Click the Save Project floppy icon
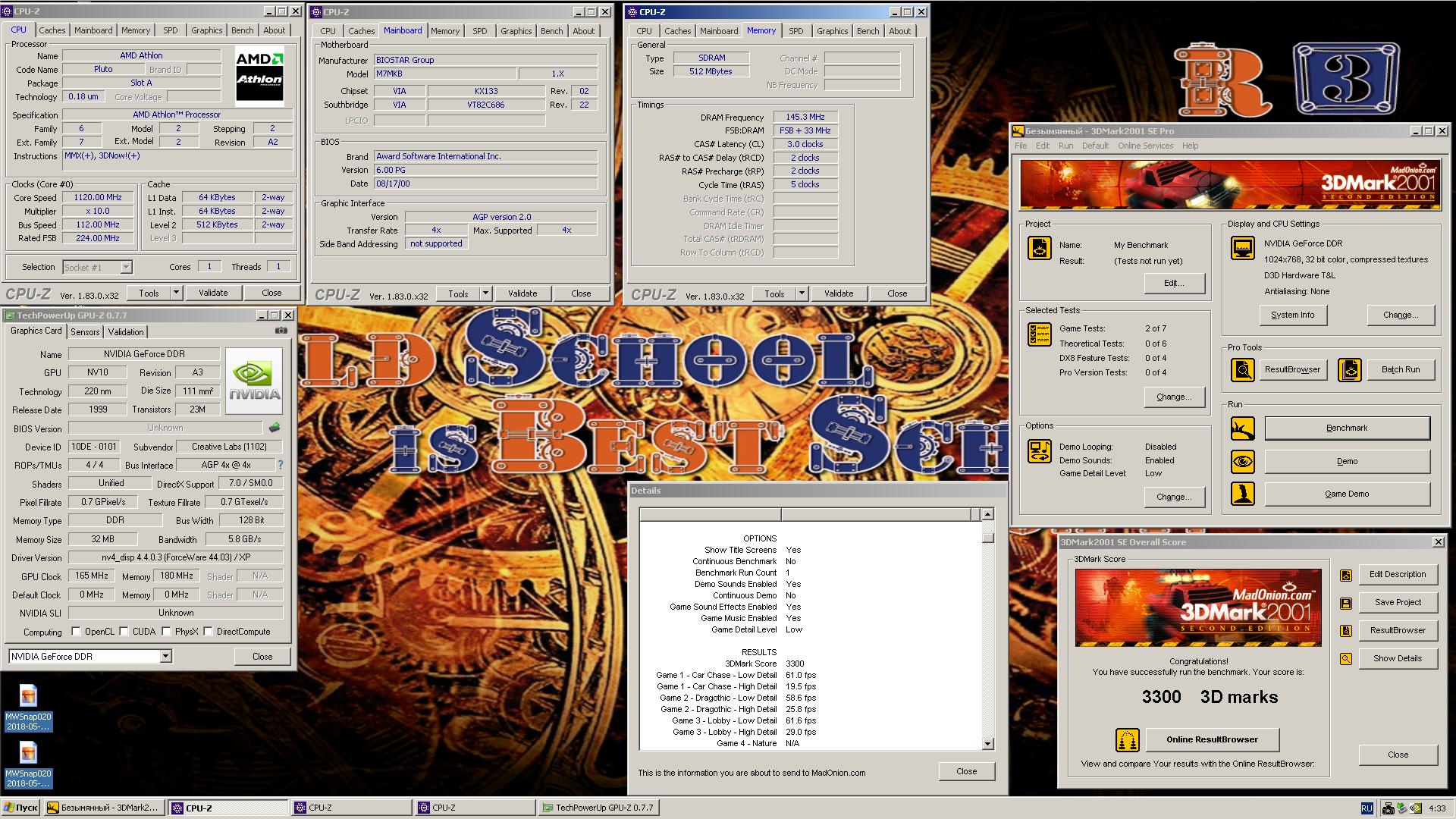The width and height of the screenshot is (1456, 819). point(1346,604)
